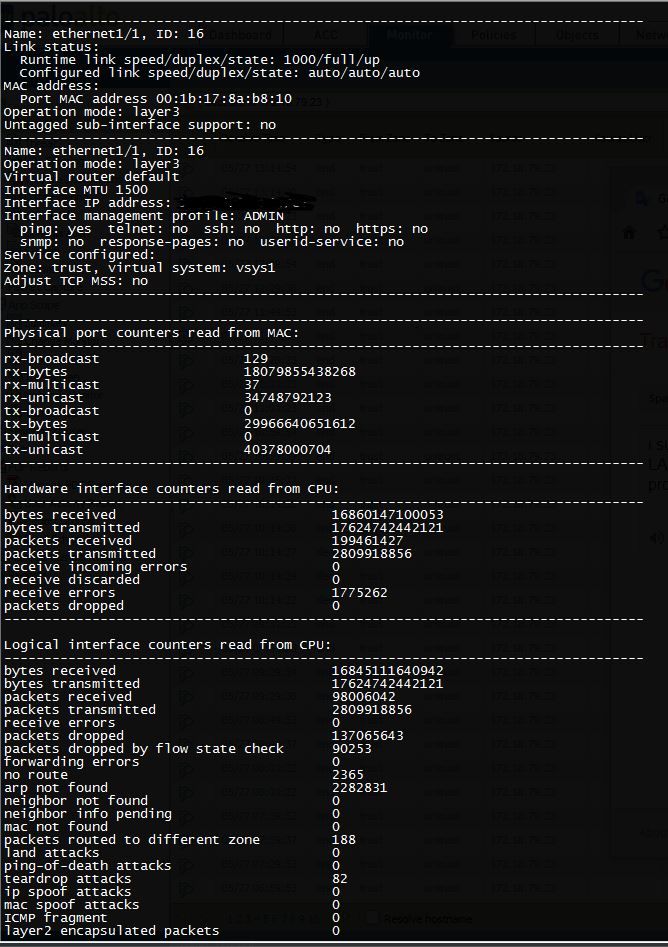Click the Physical port counters heading
The height and width of the screenshot is (947, 668).
[x=151, y=333]
